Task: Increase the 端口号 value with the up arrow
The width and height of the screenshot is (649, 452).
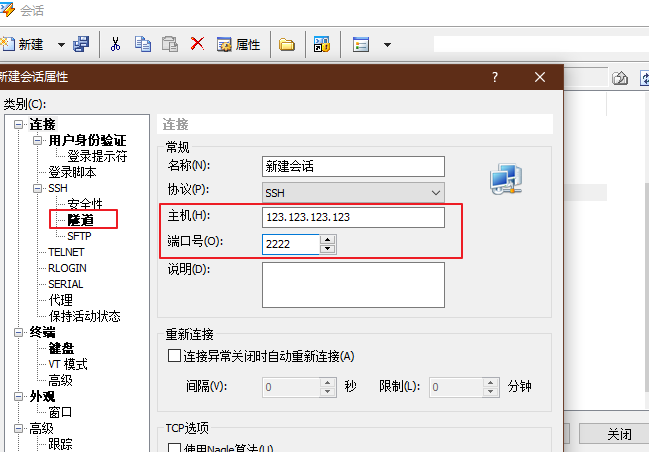Action: point(329,238)
